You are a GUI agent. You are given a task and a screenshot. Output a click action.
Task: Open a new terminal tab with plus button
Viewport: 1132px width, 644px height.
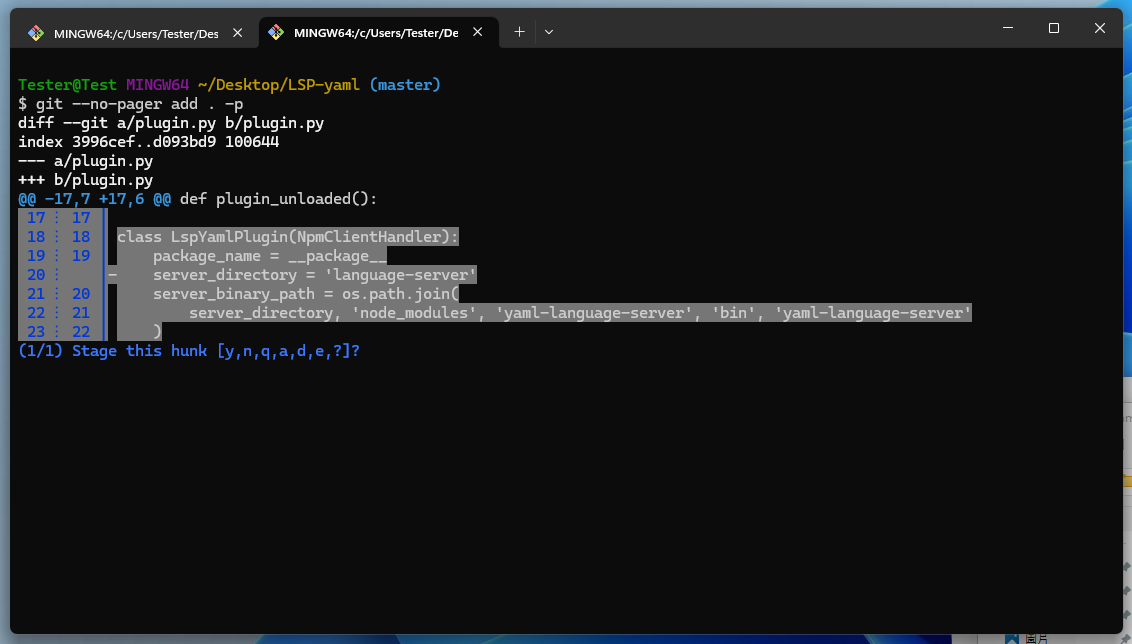(519, 32)
